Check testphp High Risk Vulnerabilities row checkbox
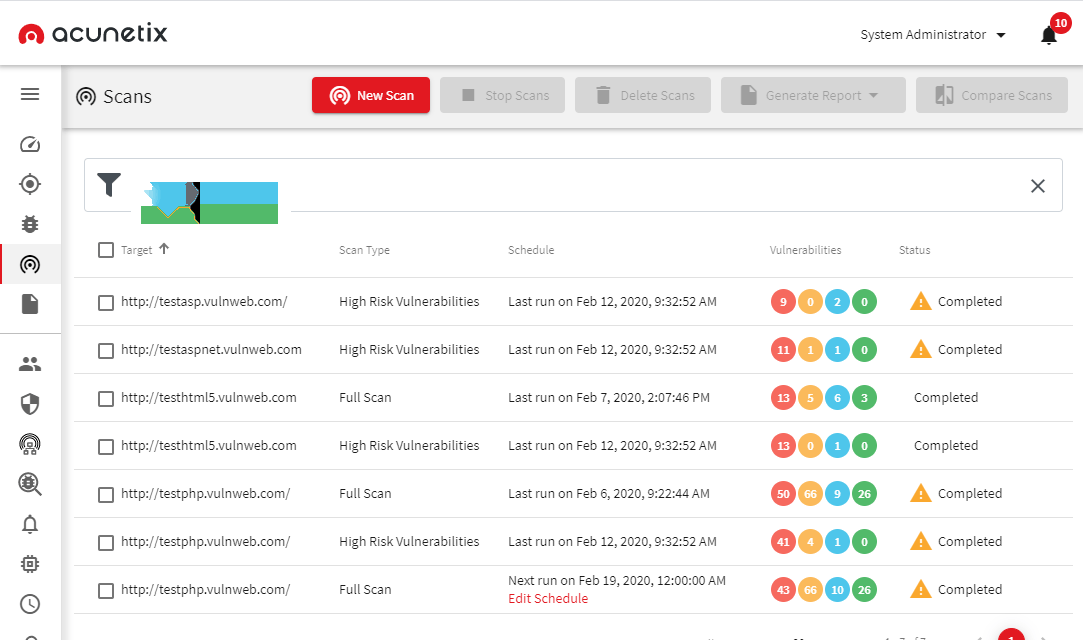 pos(106,543)
